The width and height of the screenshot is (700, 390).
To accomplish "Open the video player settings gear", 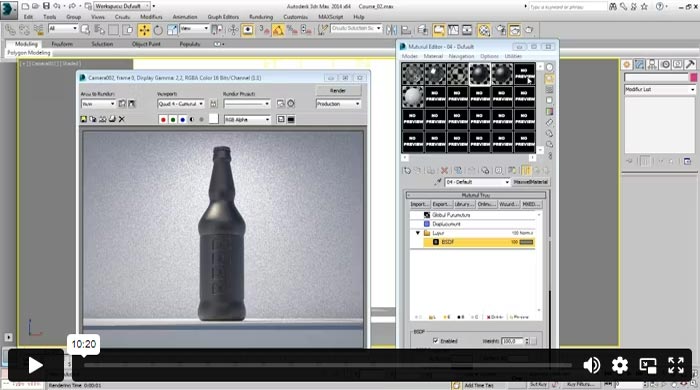I will pyautogui.click(x=620, y=365).
